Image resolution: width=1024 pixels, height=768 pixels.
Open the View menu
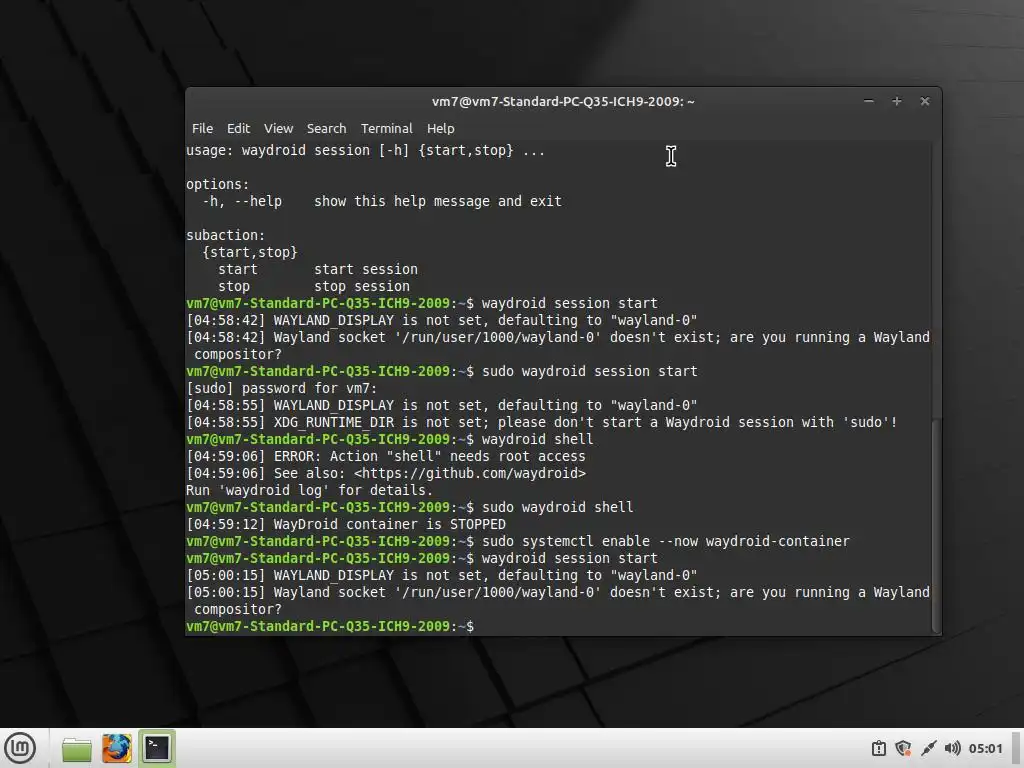coord(278,129)
